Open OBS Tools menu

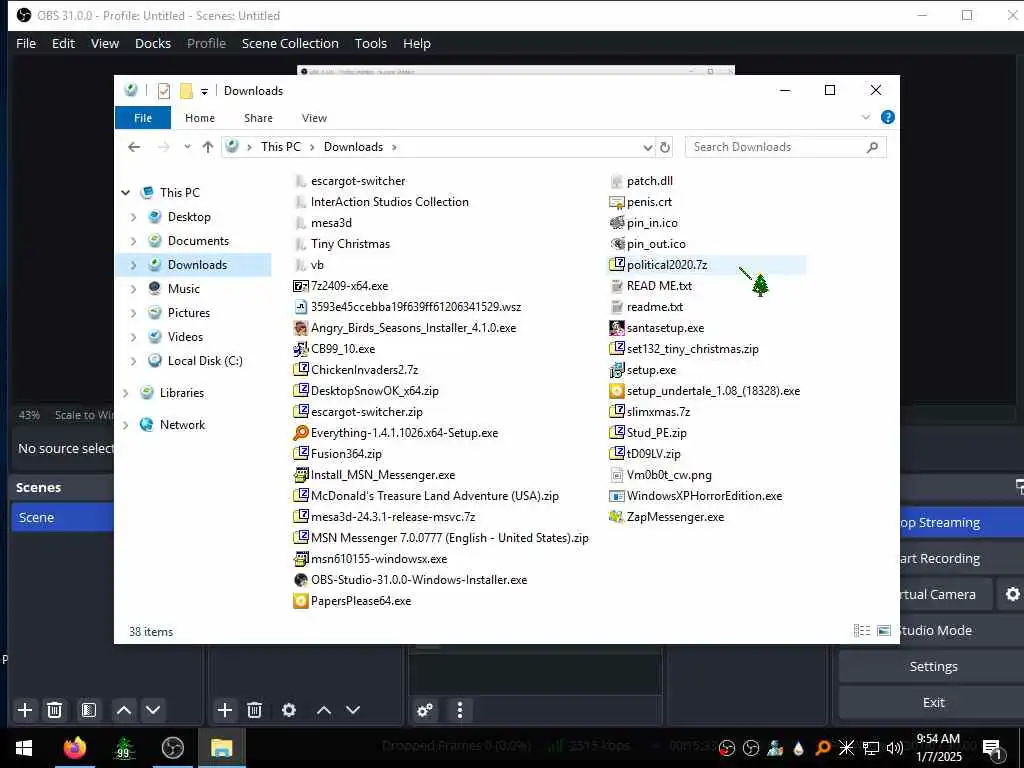point(370,43)
